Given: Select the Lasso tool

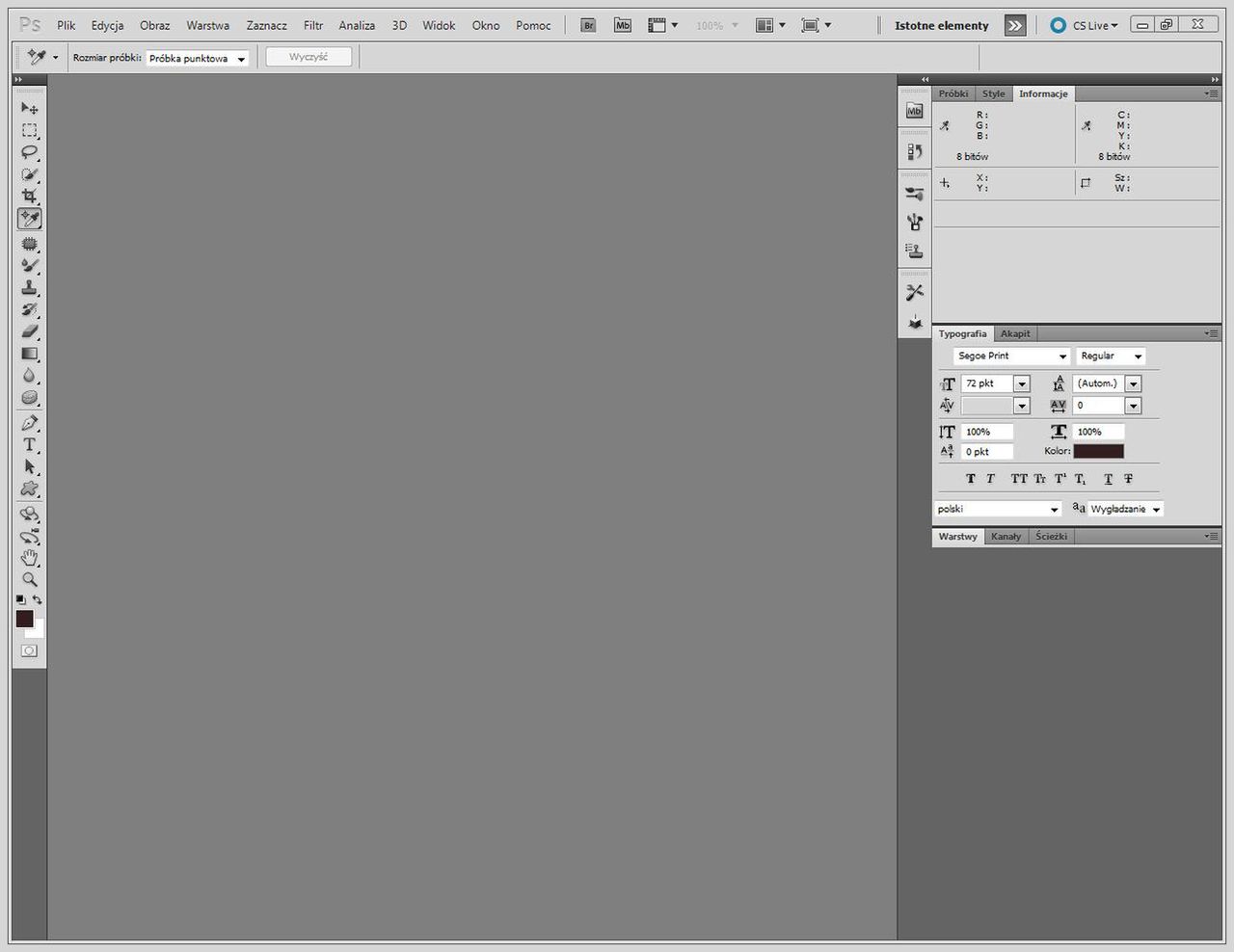Looking at the screenshot, I should coord(30,152).
